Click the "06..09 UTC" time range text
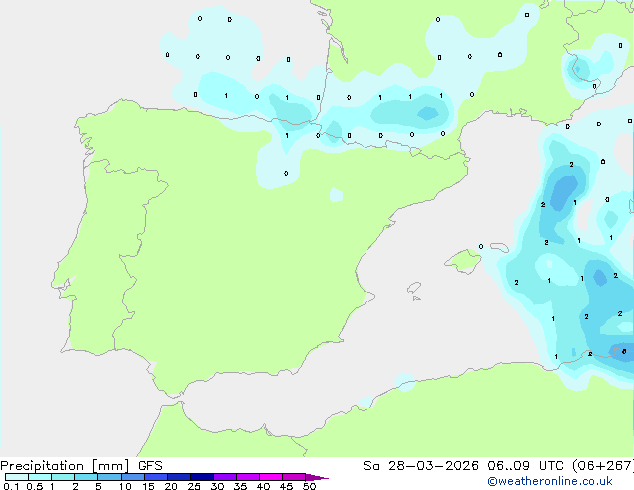The width and height of the screenshot is (634, 490). pos(525,466)
